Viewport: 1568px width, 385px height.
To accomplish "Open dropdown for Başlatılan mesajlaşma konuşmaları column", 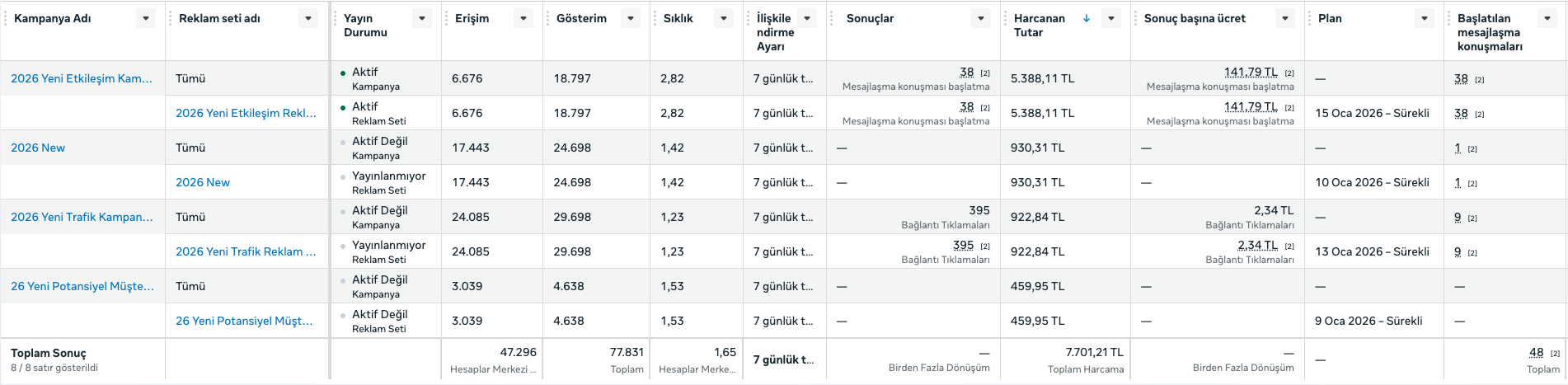I will (x=1547, y=18).
